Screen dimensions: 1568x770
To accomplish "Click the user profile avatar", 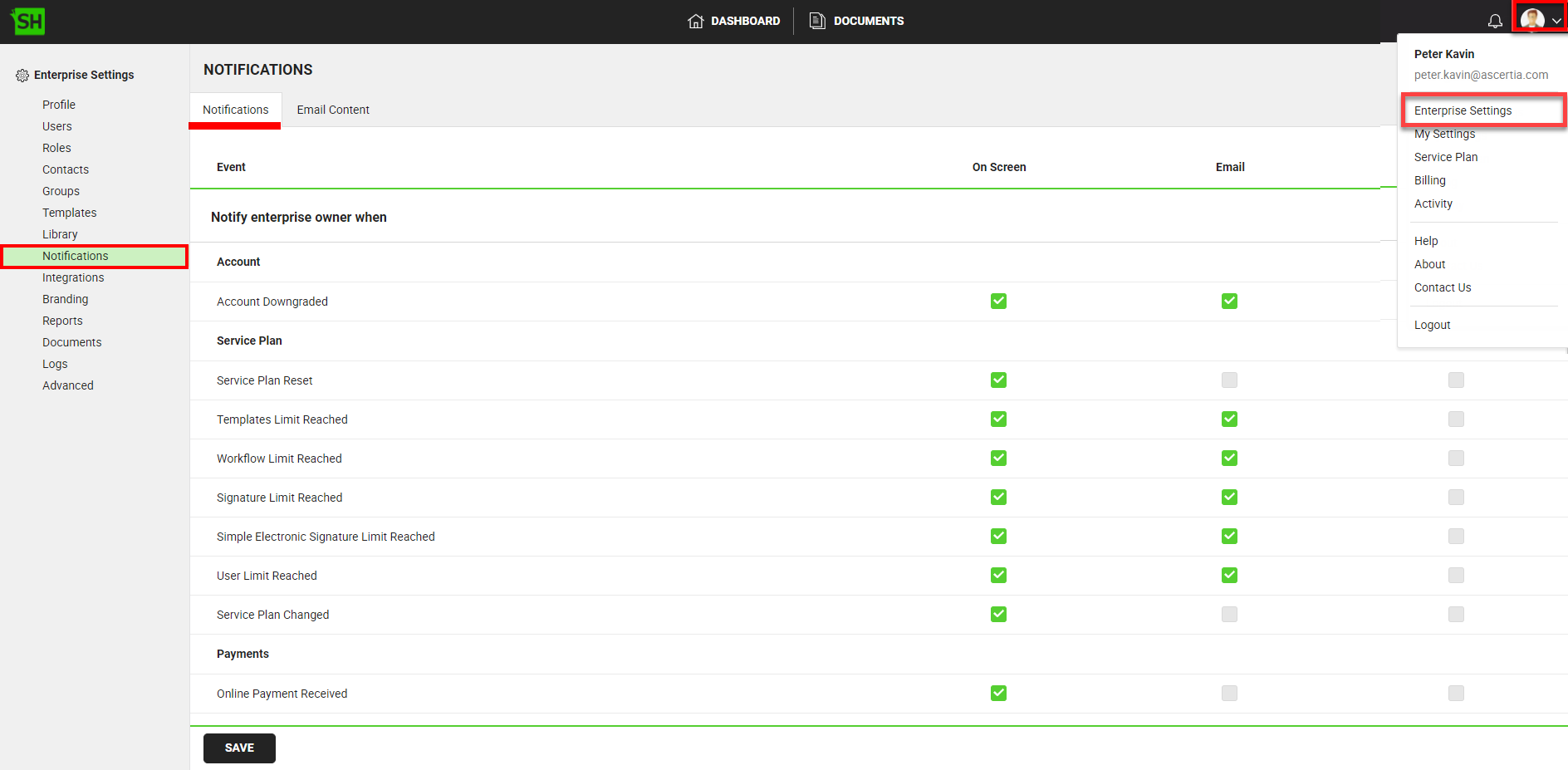I will (x=1531, y=19).
